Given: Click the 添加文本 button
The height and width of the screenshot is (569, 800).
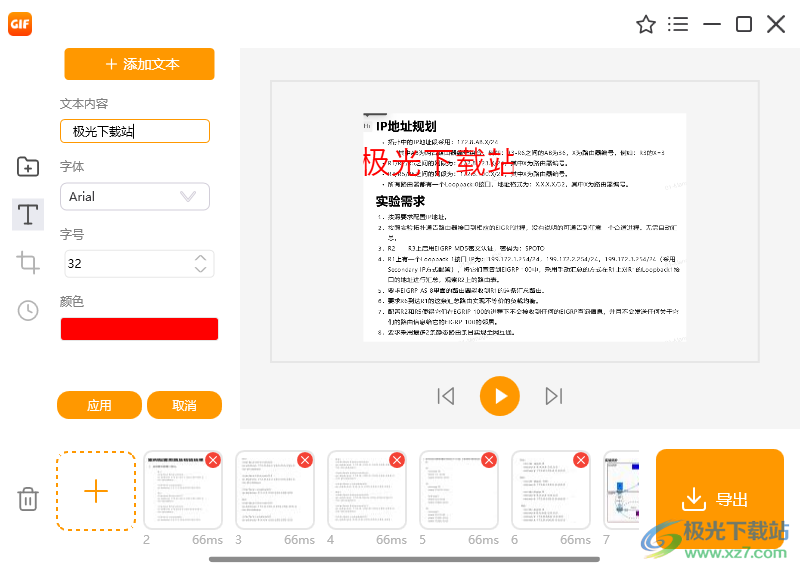Looking at the screenshot, I should tap(139, 64).
